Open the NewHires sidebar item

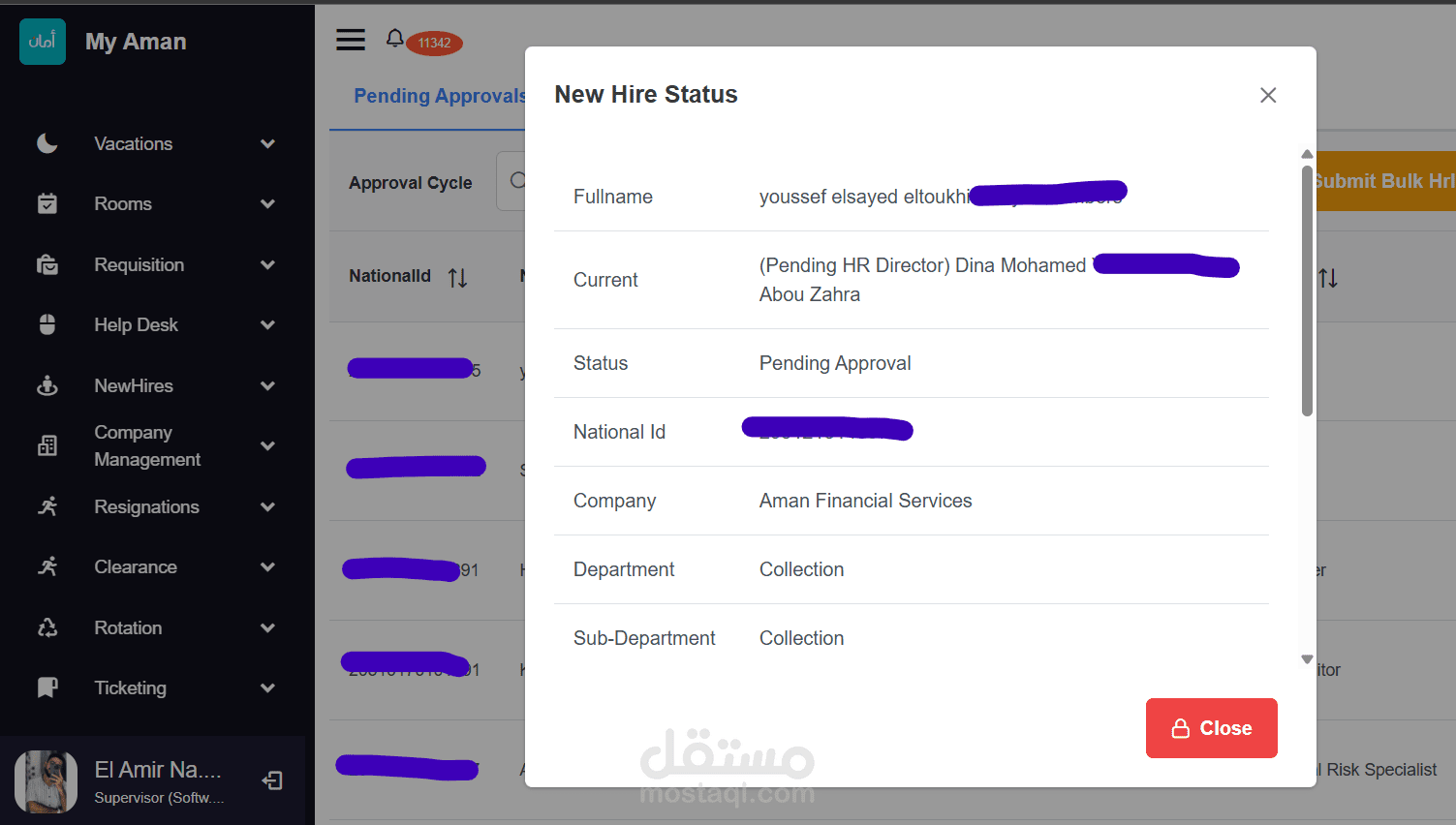click(134, 385)
